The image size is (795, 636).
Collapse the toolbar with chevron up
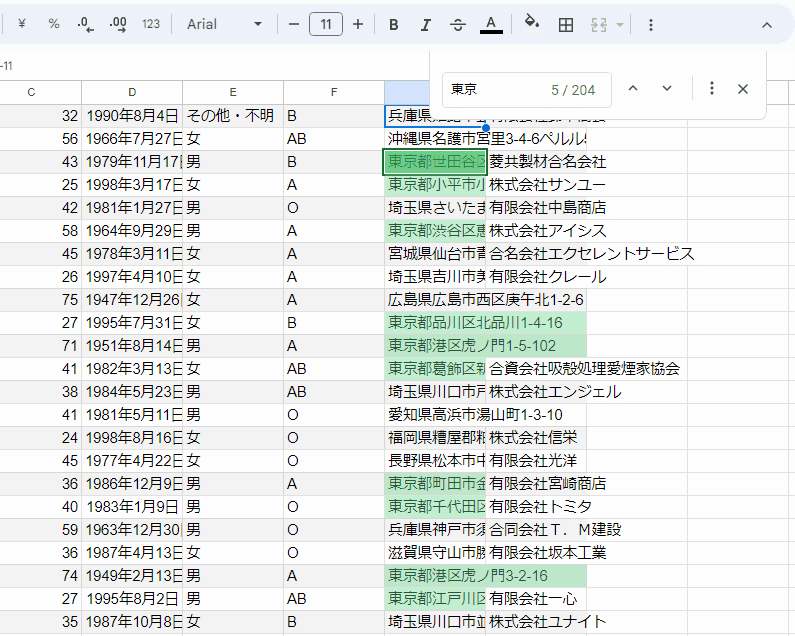[767, 25]
